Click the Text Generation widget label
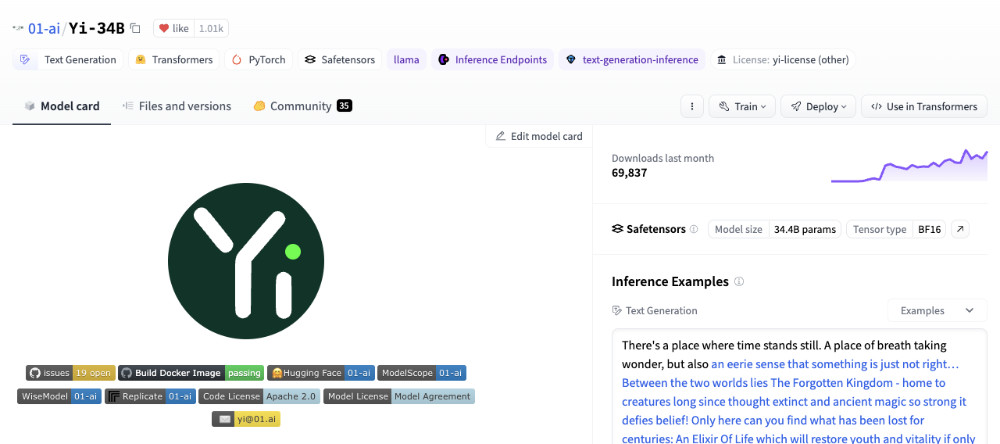This screenshot has width=1000, height=444. pyautogui.click(x=654, y=311)
